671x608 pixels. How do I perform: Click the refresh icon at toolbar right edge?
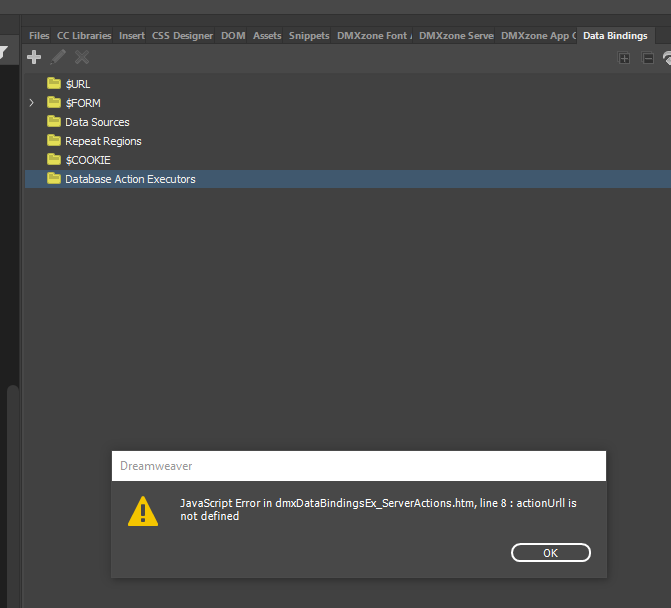[x=667, y=58]
